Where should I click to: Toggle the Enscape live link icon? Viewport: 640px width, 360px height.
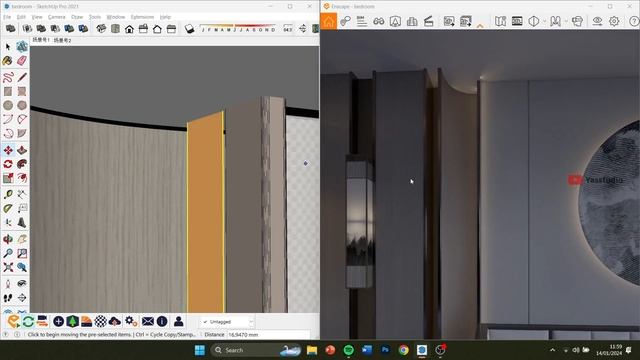345,21
